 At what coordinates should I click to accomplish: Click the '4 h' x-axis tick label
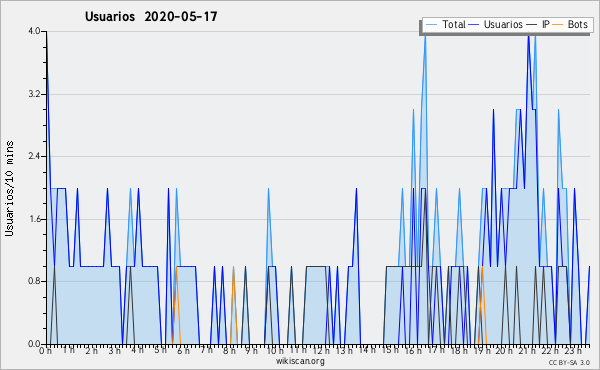137,350
